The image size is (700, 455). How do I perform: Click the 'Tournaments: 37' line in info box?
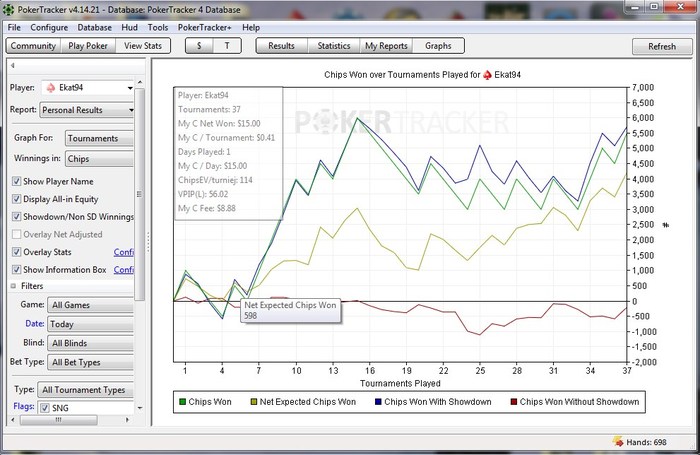(x=209, y=109)
